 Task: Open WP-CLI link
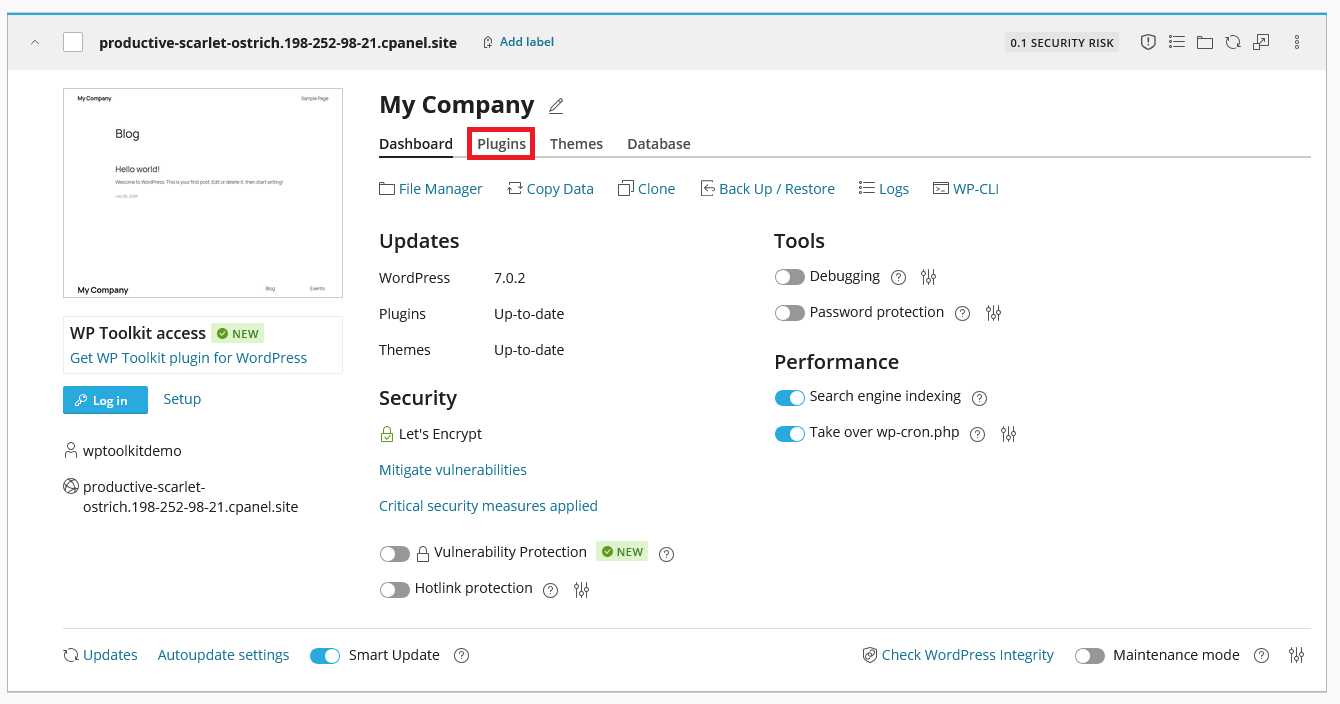[966, 189]
